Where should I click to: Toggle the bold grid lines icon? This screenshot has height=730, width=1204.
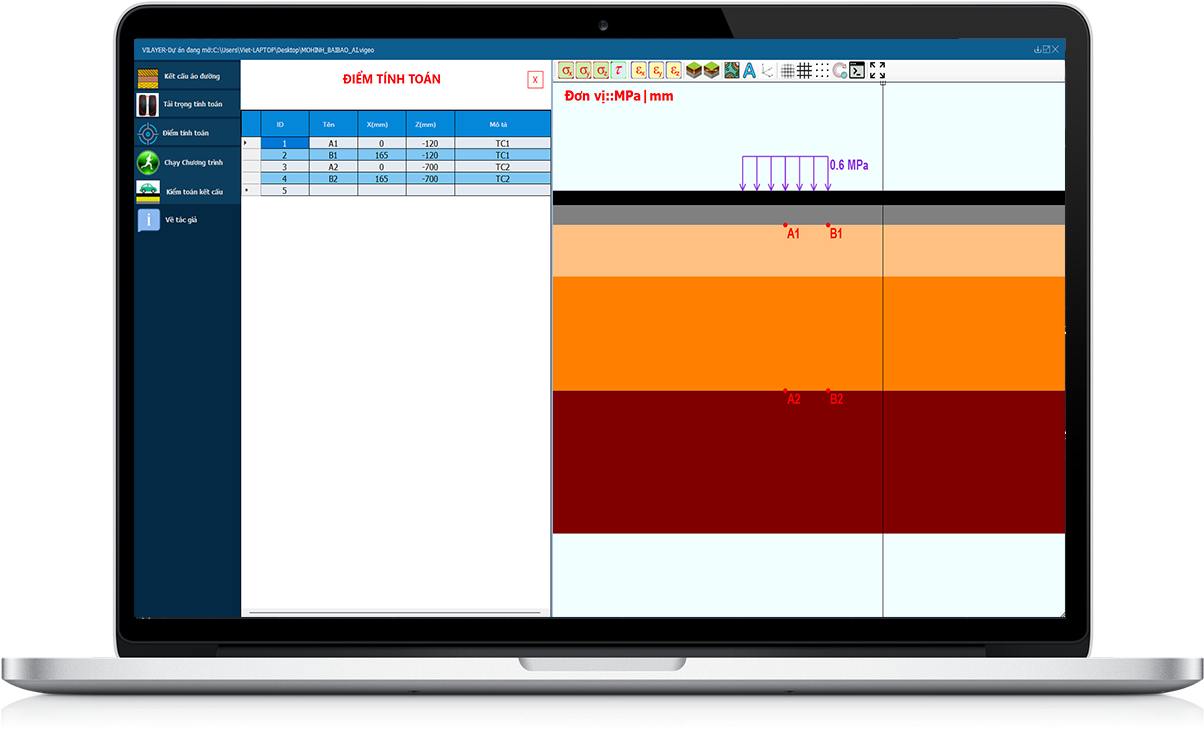coord(804,70)
